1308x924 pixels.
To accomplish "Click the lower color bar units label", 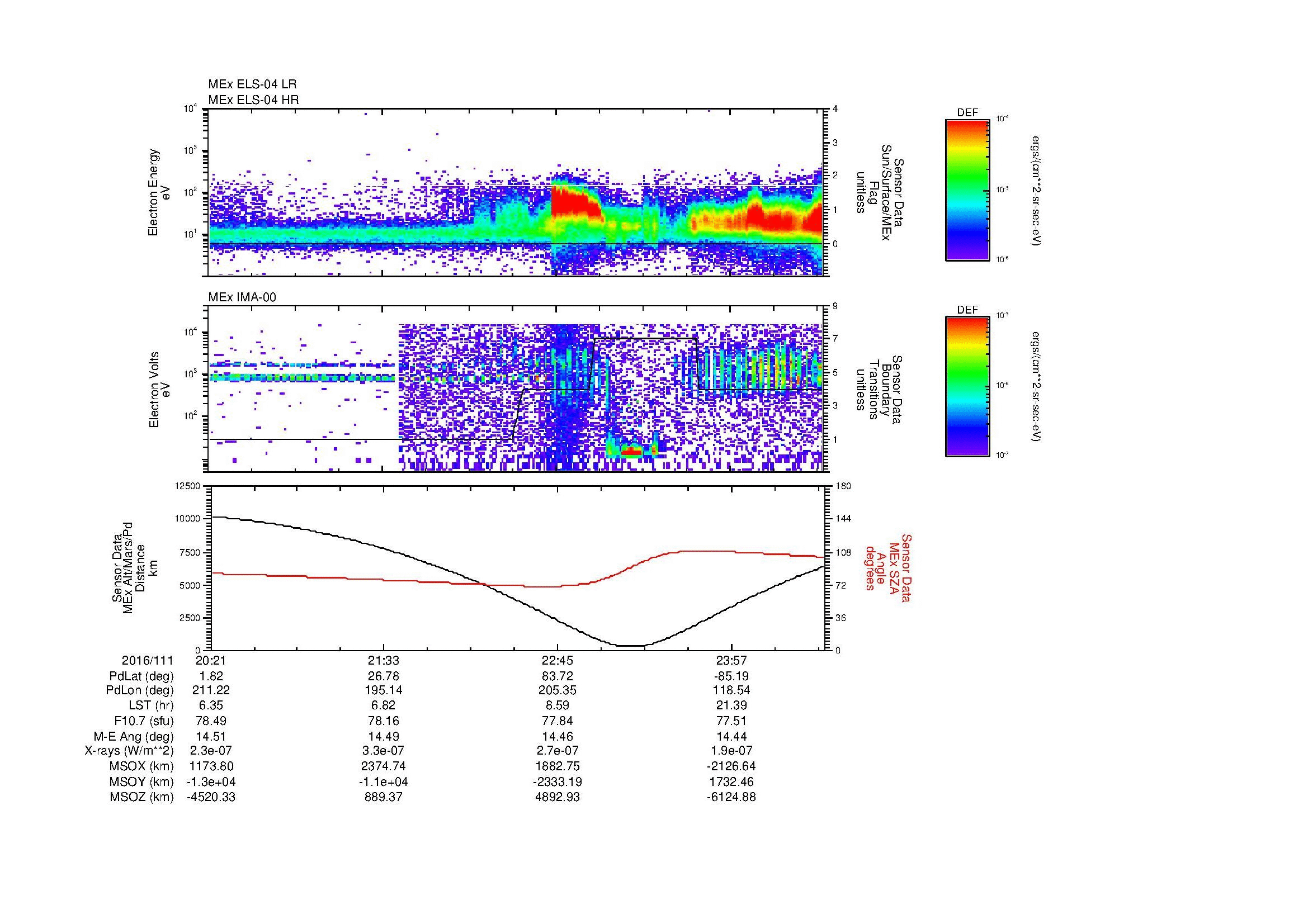I will pyautogui.click(x=1037, y=387).
